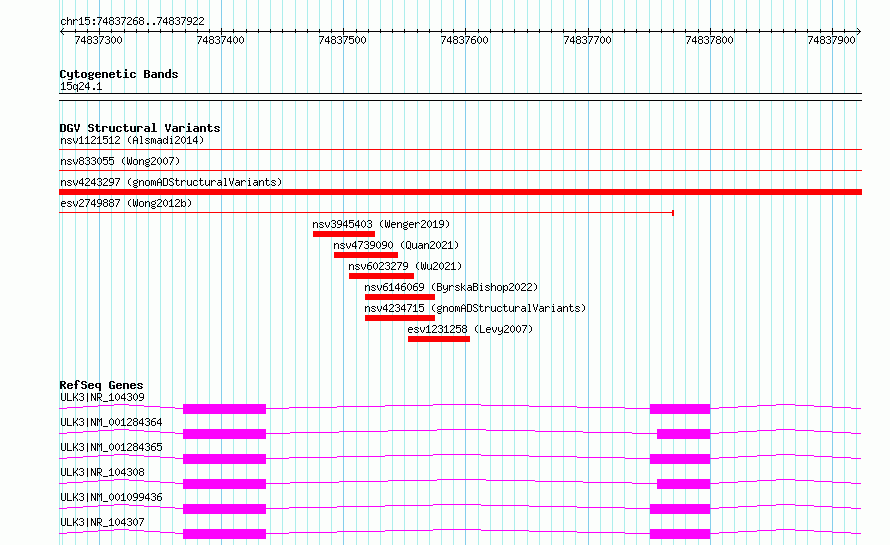Screen dimensions: 890x545
Task: Select the red bar under nsv4234715
Action: coord(400,318)
